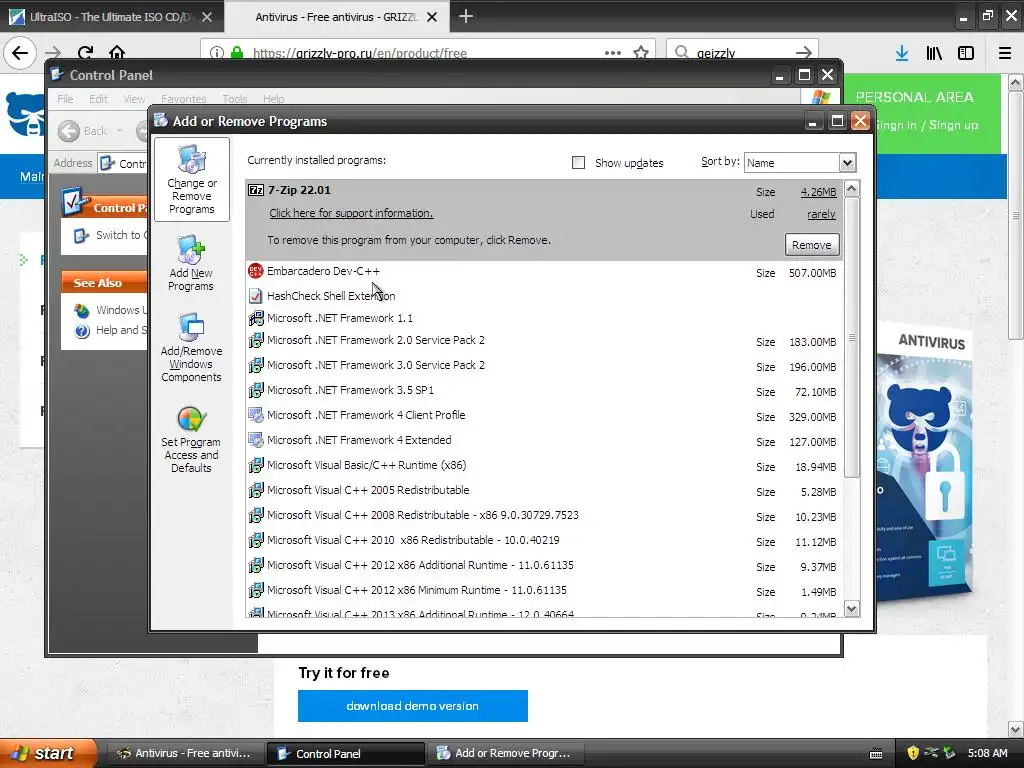Select Microsoft .NET Framework 2.0 Service Pack 2
Viewport: 1024px width, 768px height.
[x=544, y=341]
